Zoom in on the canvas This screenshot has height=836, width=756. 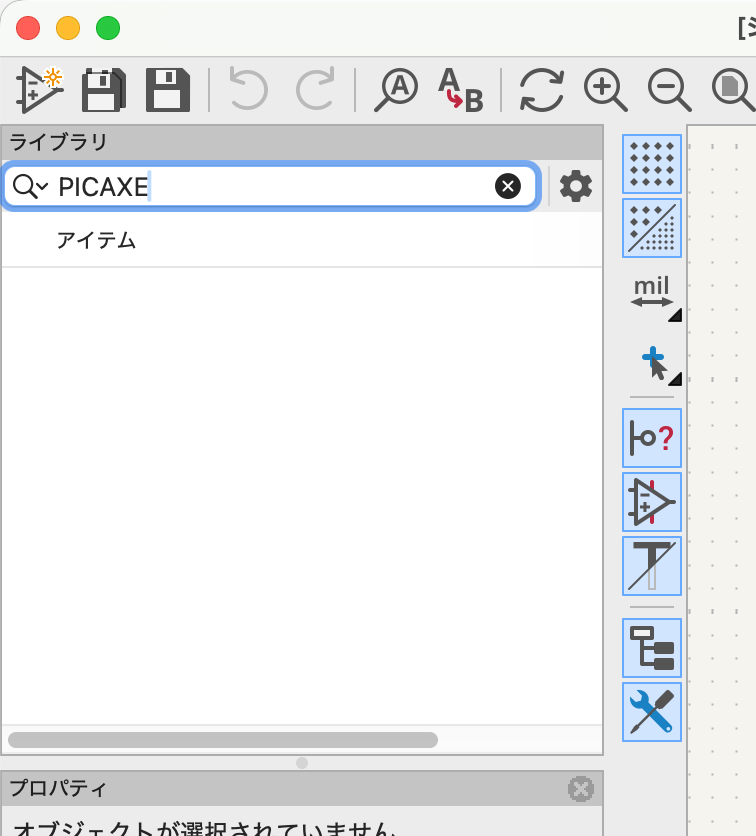point(606,90)
